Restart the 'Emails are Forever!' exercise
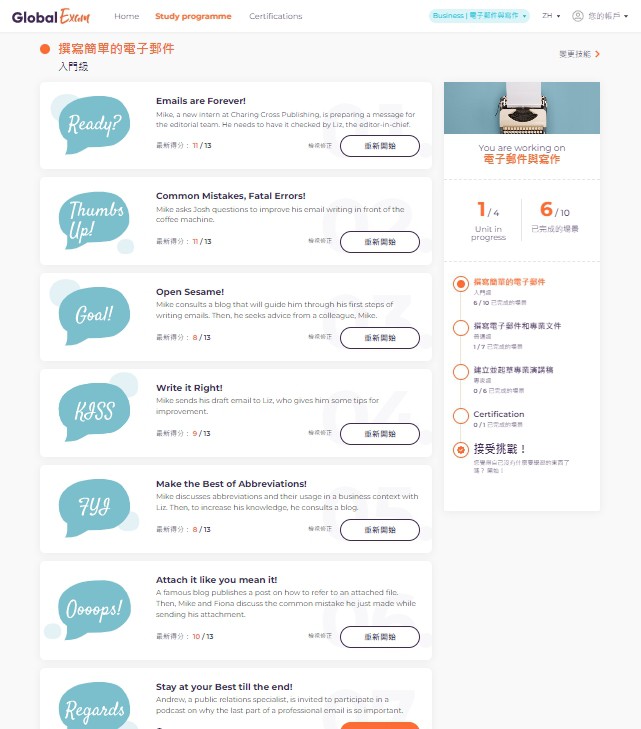Image resolution: width=641 pixels, height=729 pixels. coord(380,146)
